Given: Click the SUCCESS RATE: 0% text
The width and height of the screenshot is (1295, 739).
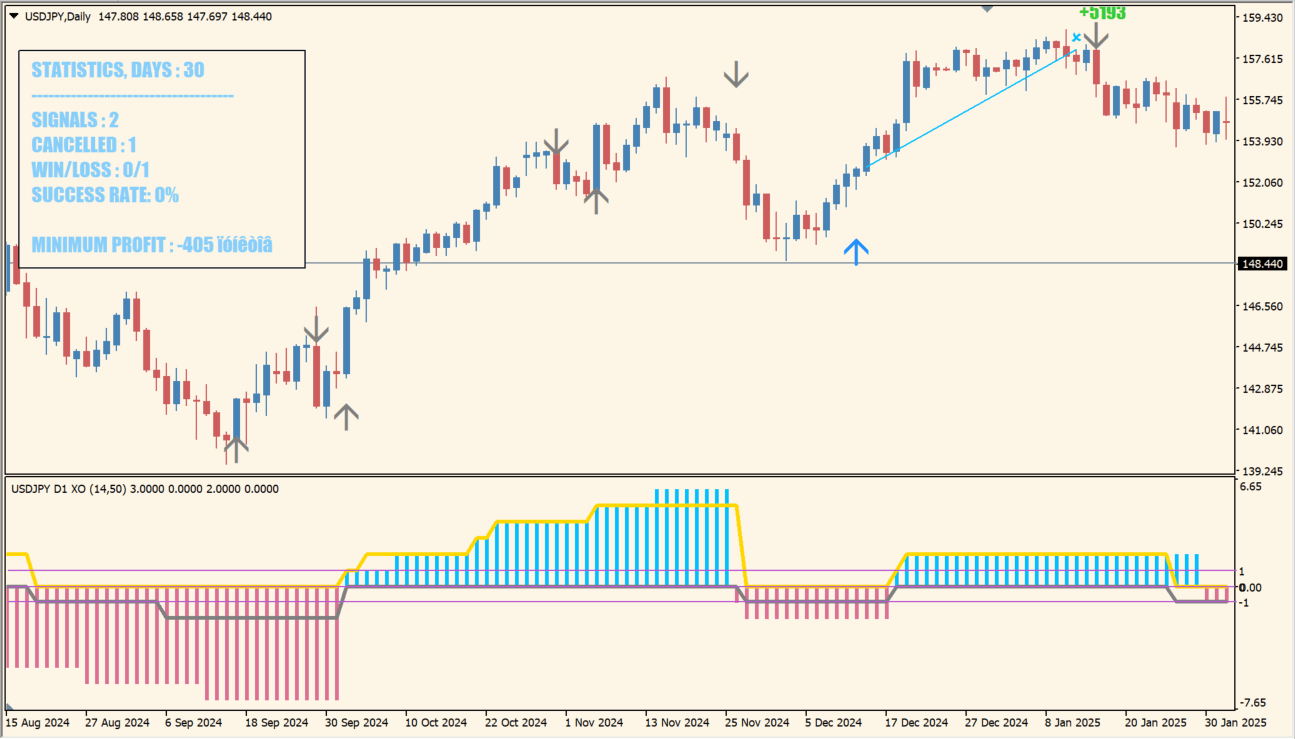Looking at the screenshot, I should [105, 195].
